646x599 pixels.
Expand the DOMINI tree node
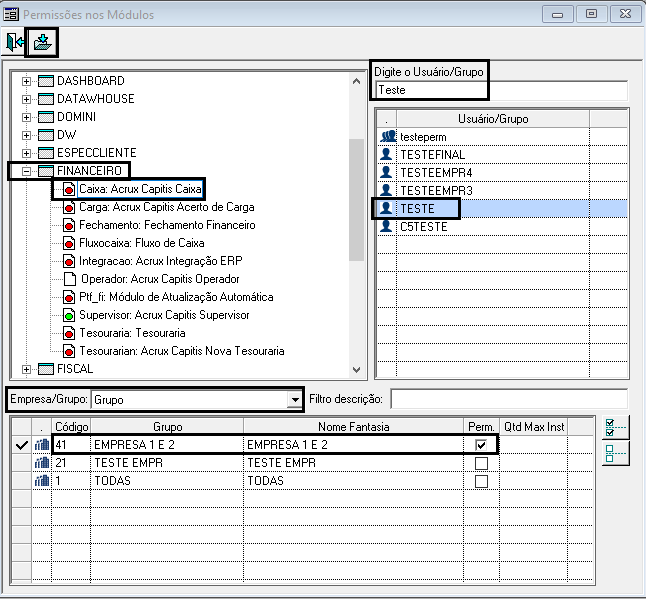[26, 117]
